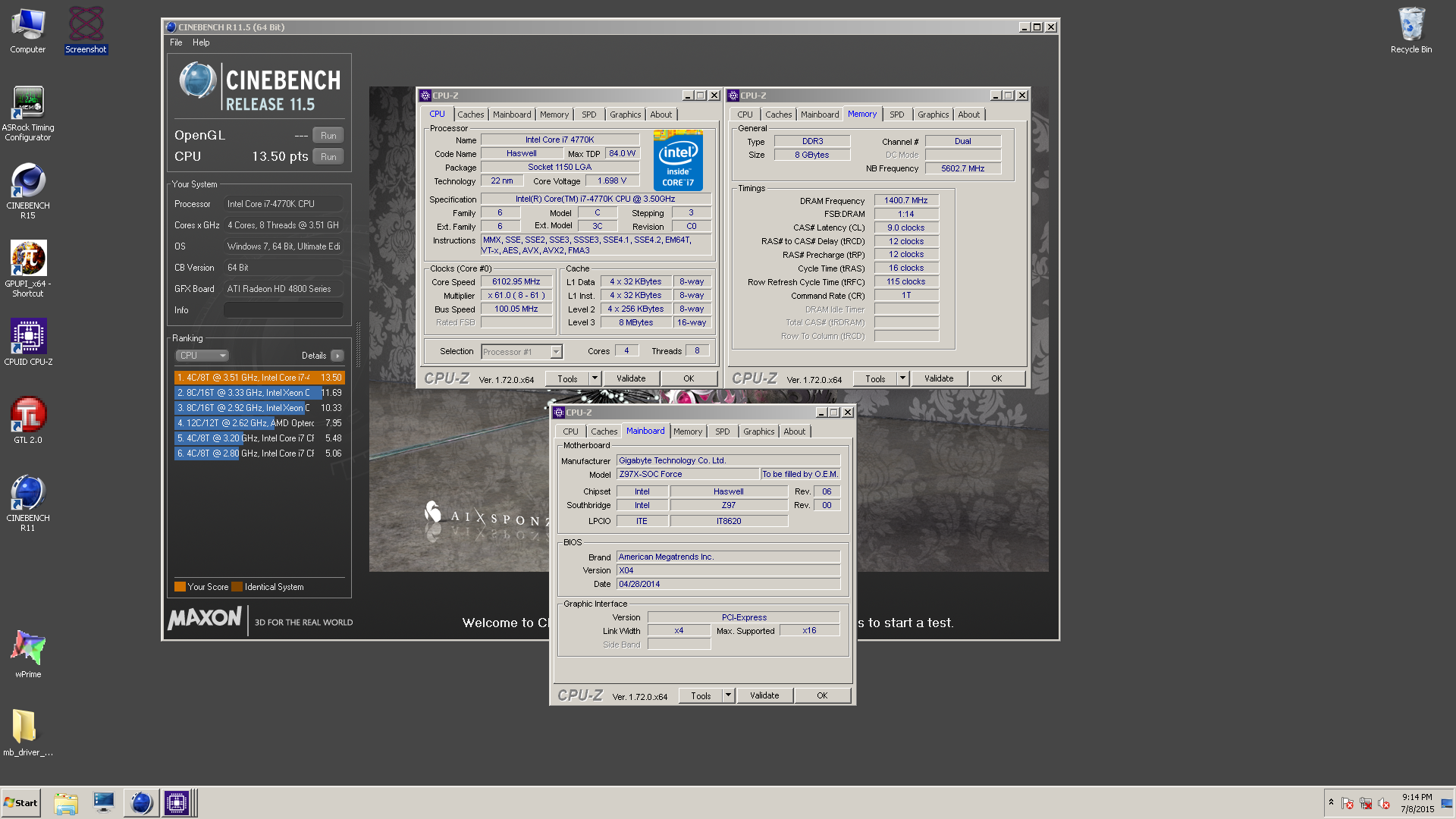1456x819 pixels.
Task: Launch ASRock Timing Configurator shortcut
Action: point(28,114)
